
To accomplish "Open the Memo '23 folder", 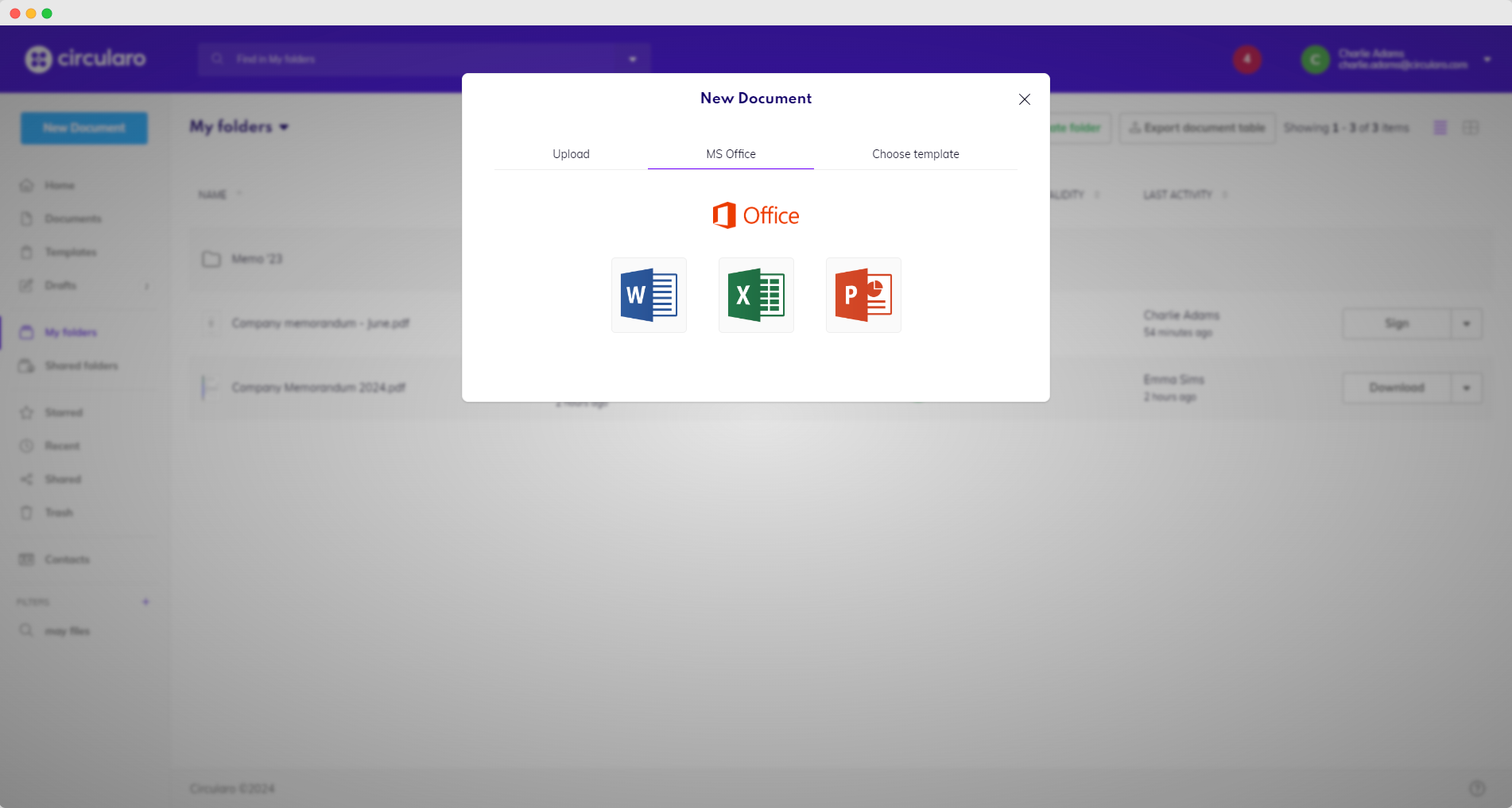I will (x=257, y=259).
